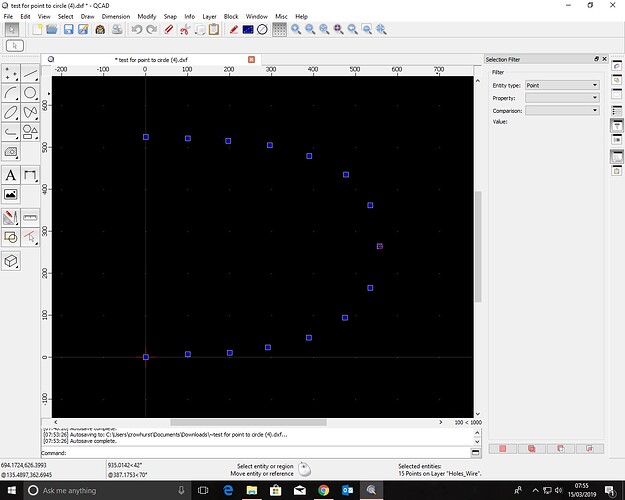Open the Entity type dropdown showing Point
Viewport: 625px width, 500px height.
click(x=562, y=85)
